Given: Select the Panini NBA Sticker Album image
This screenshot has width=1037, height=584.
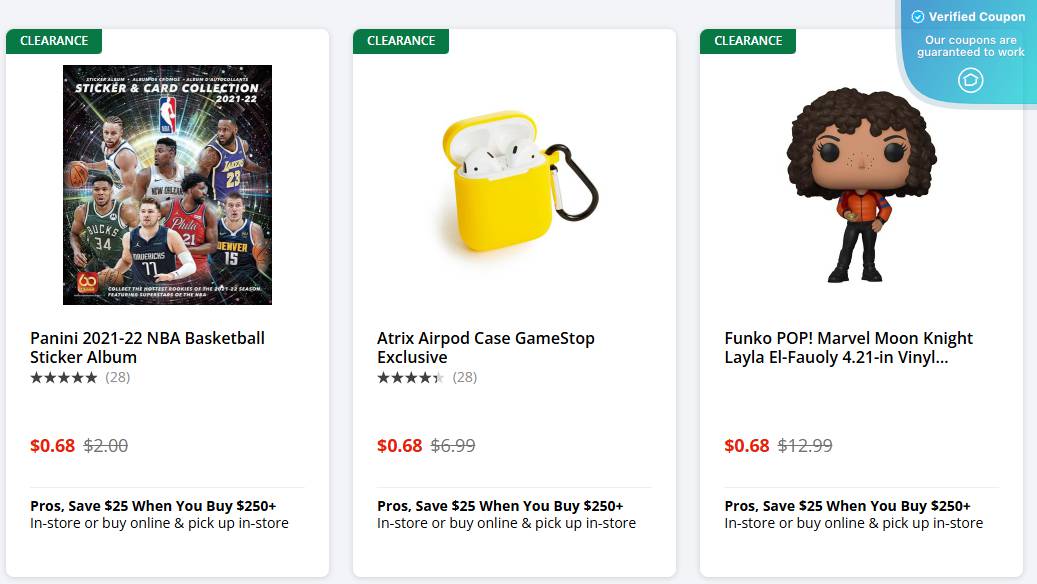Looking at the screenshot, I should coord(167,186).
